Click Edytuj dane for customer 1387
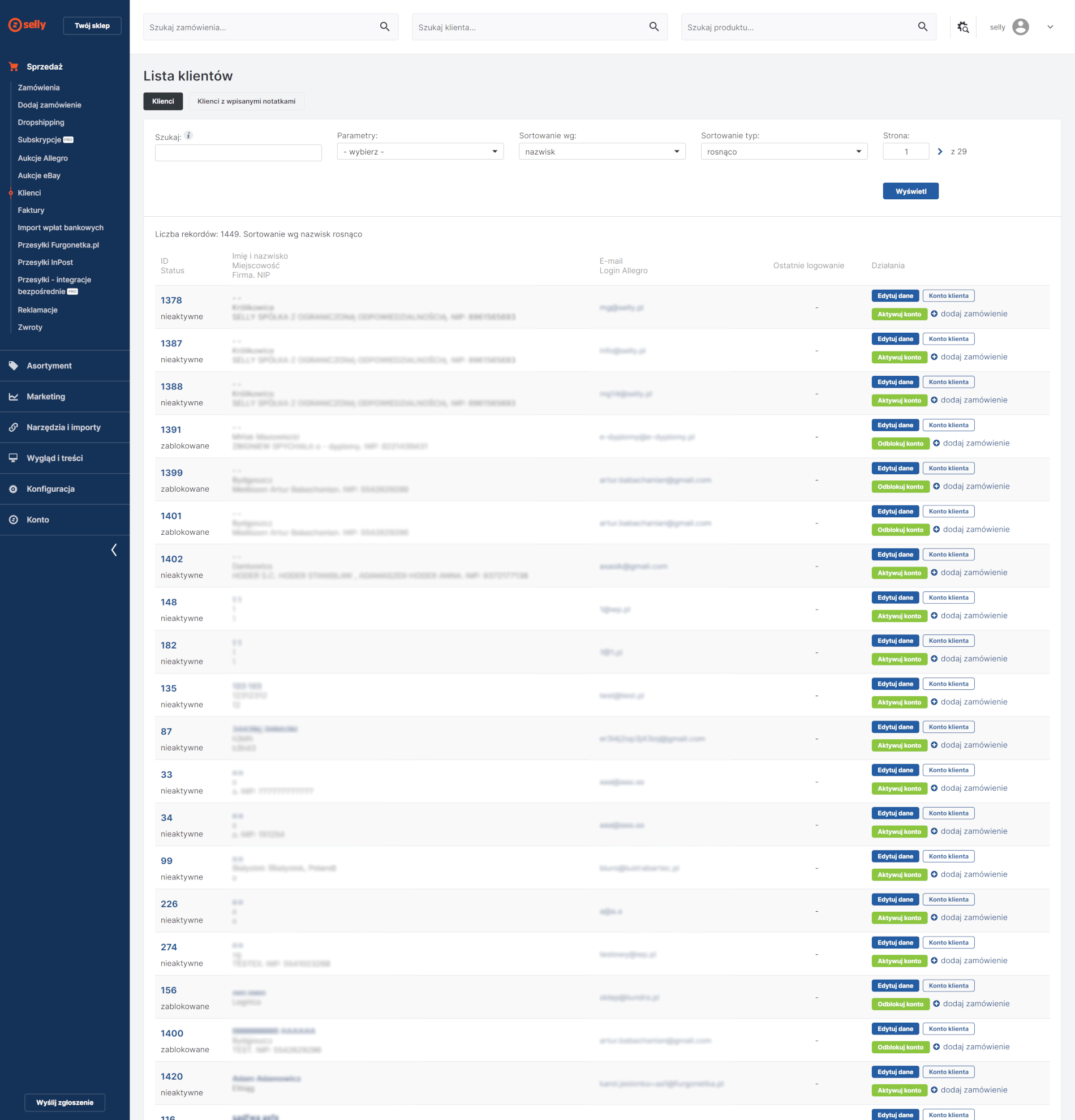This screenshot has height=1120, width=1075. pos(895,339)
